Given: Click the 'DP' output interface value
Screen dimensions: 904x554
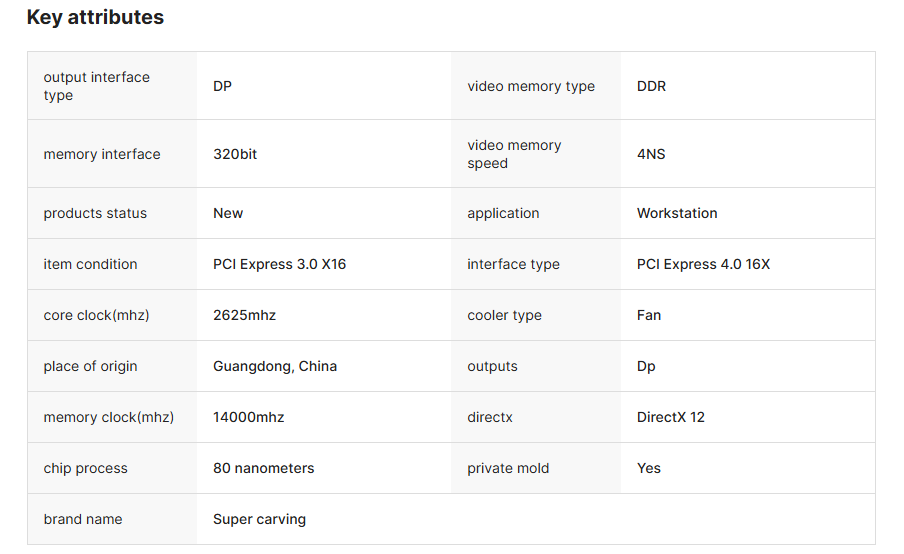Looking at the screenshot, I should pos(223,86).
